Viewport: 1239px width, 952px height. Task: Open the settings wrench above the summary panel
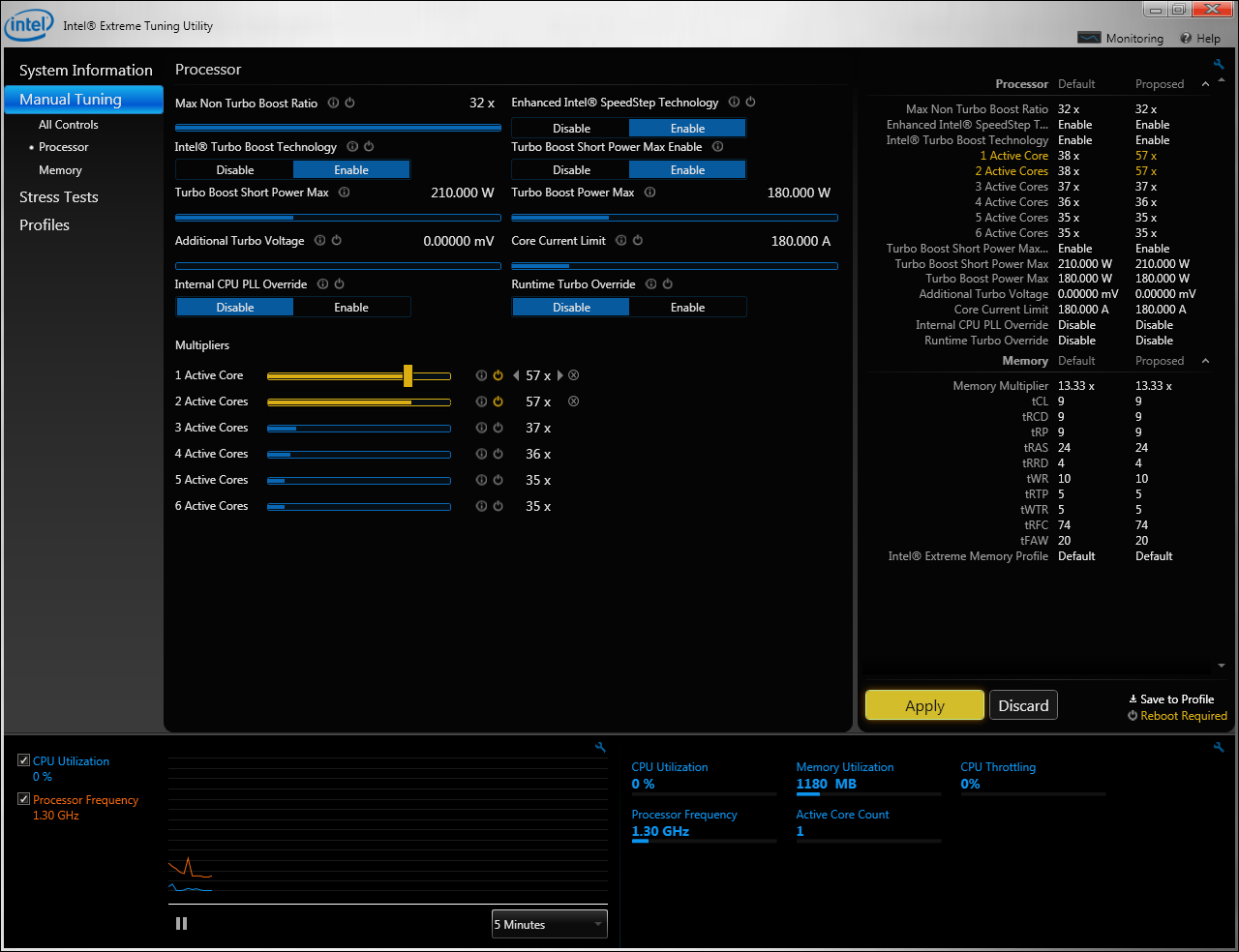coord(1219,65)
